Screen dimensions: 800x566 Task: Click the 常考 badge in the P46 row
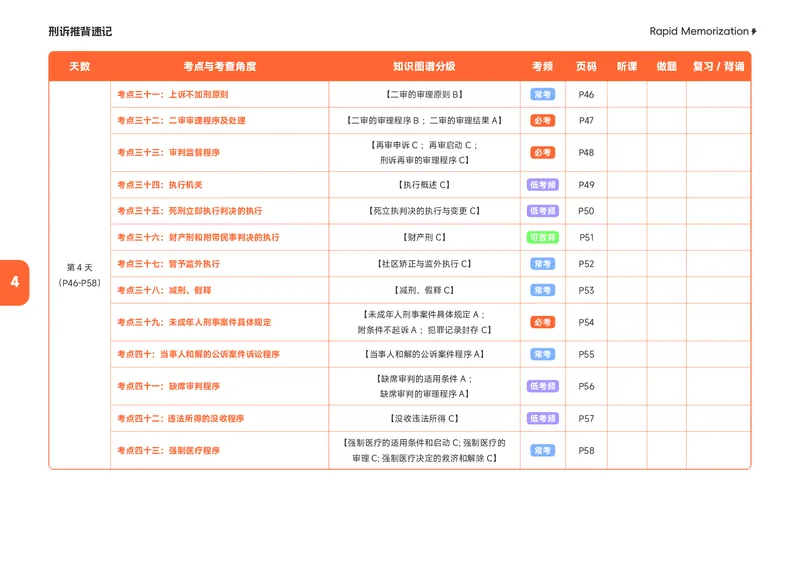pyautogui.click(x=542, y=94)
